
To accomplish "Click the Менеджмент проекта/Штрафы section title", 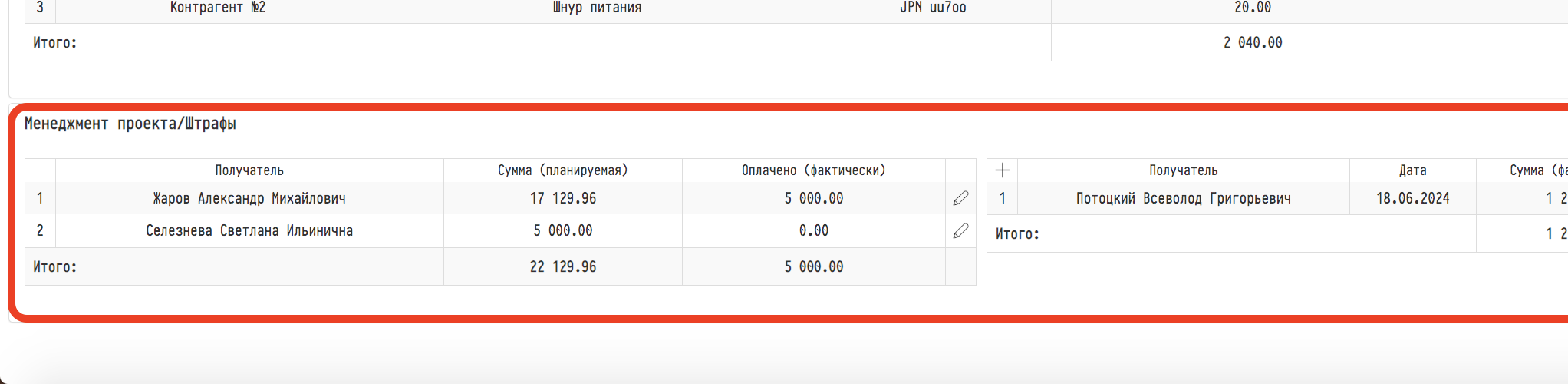I will [x=130, y=124].
